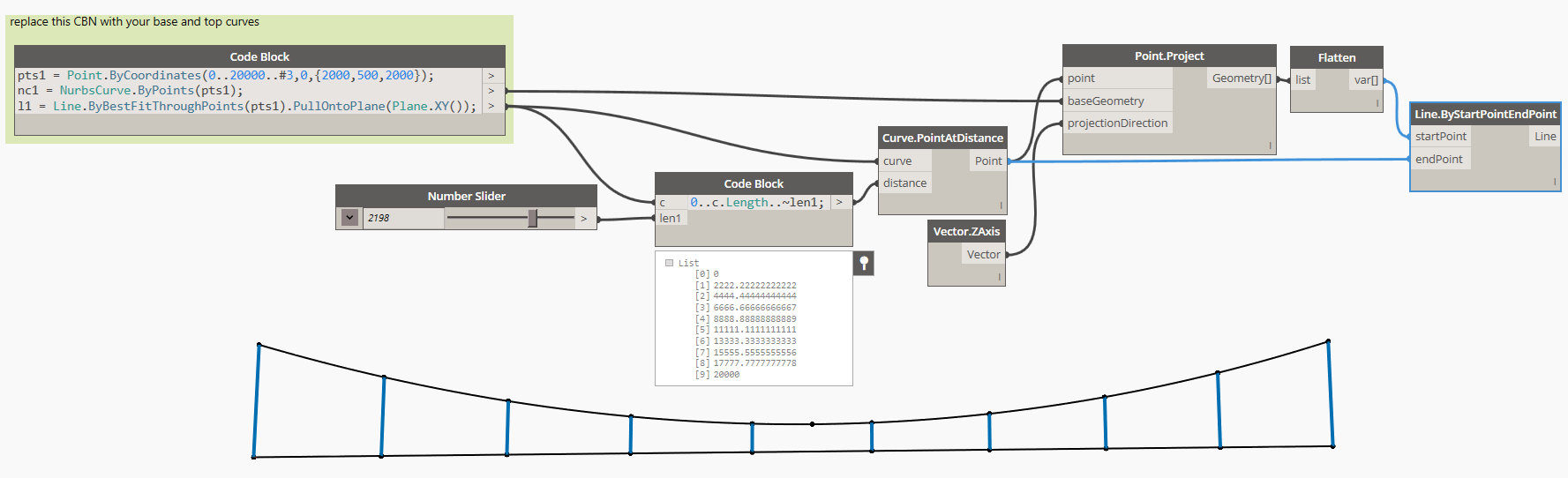The width and height of the screenshot is (1568, 478).
Task: Click list item [8] 17777.7777777778
Action: [746, 363]
